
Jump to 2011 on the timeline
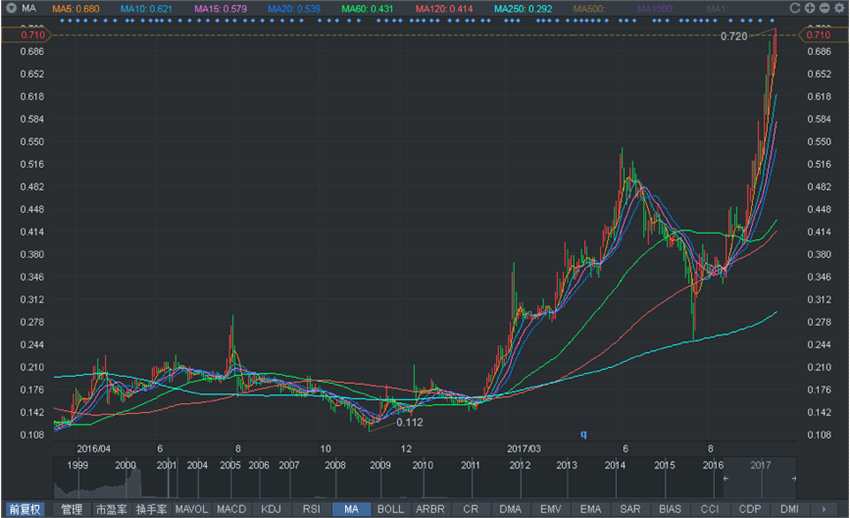point(470,465)
